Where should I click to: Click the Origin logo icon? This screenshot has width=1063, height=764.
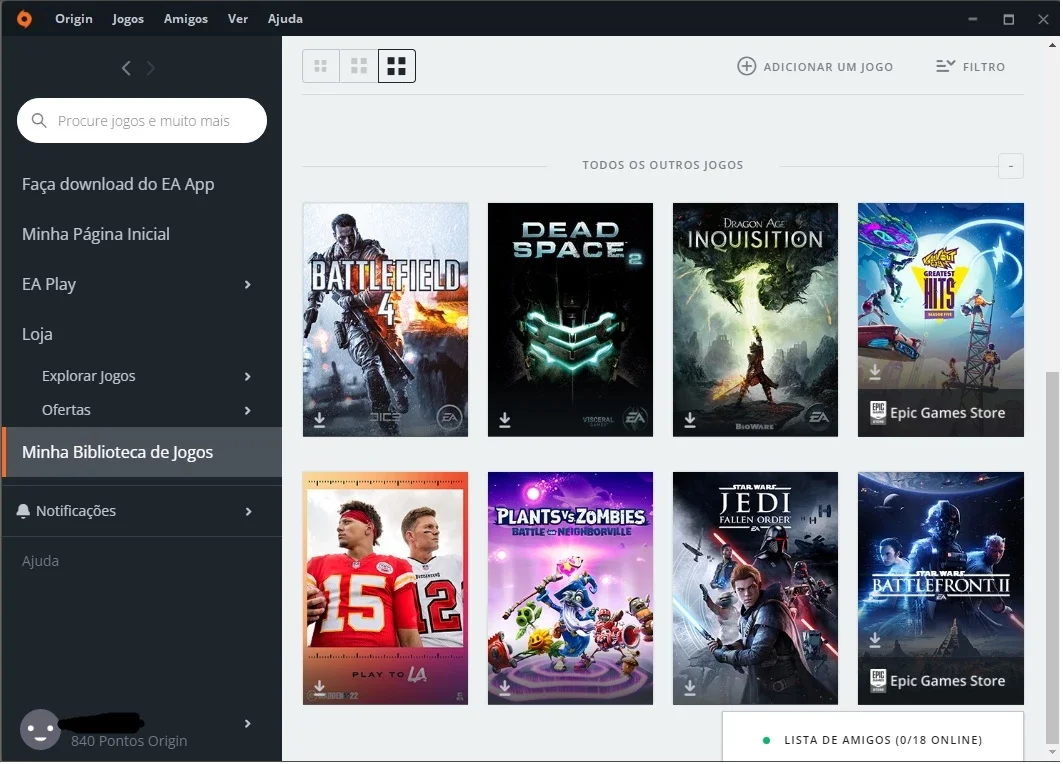(24, 18)
